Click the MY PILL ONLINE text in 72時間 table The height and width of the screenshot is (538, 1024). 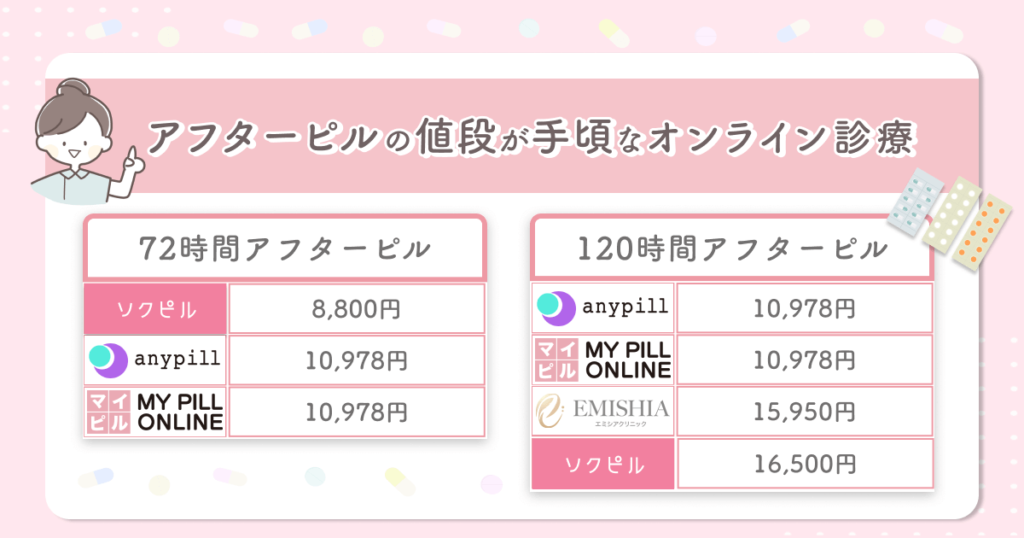tap(180, 412)
